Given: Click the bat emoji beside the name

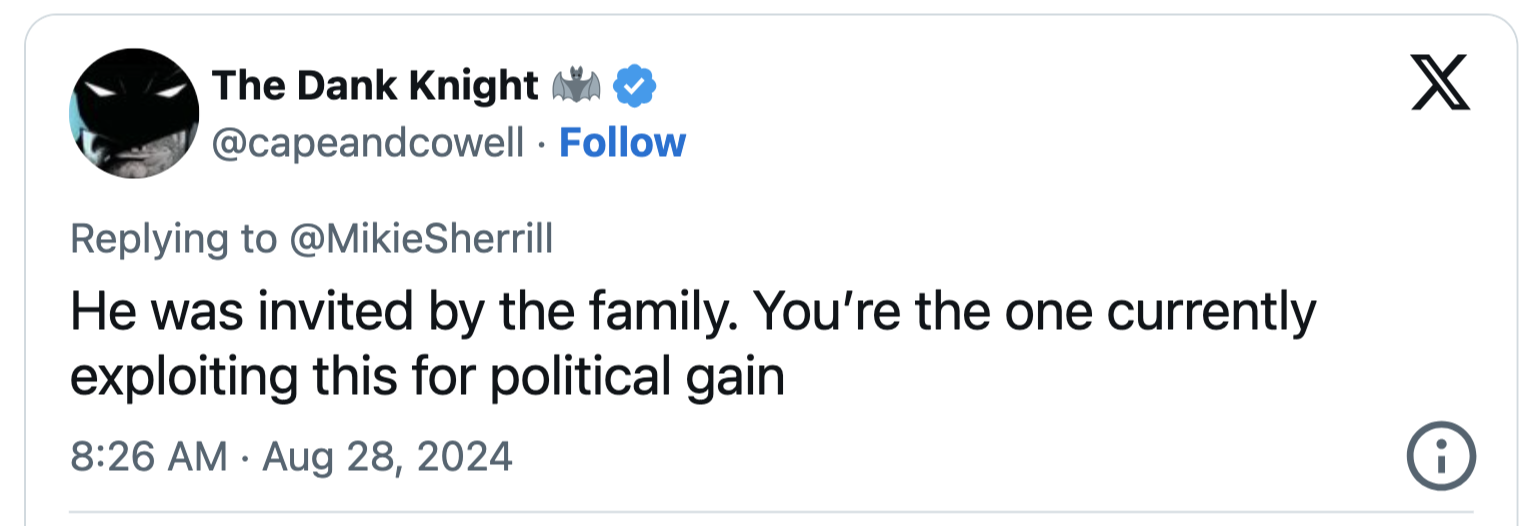Looking at the screenshot, I should (x=577, y=88).
